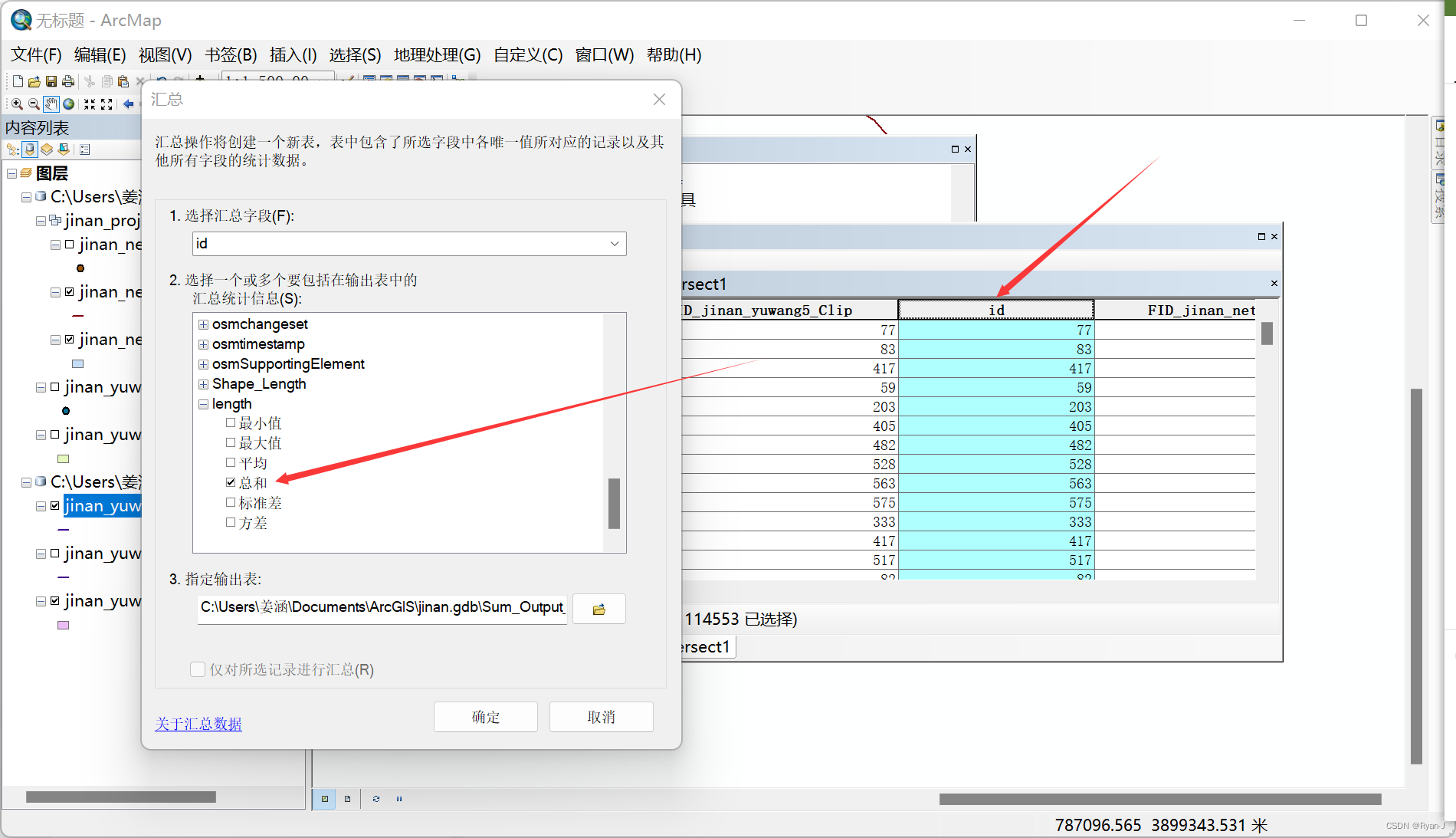Click 确定 to run summarize
Viewport: 1456px width, 838px height.
pyautogui.click(x=486, y=717)
